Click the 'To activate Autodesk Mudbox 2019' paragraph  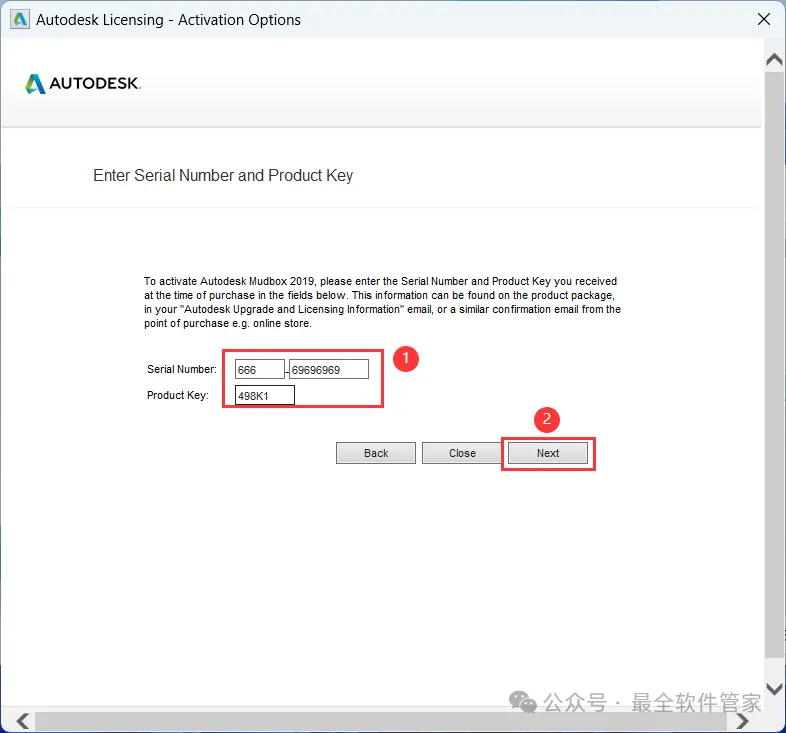[382, 302]
